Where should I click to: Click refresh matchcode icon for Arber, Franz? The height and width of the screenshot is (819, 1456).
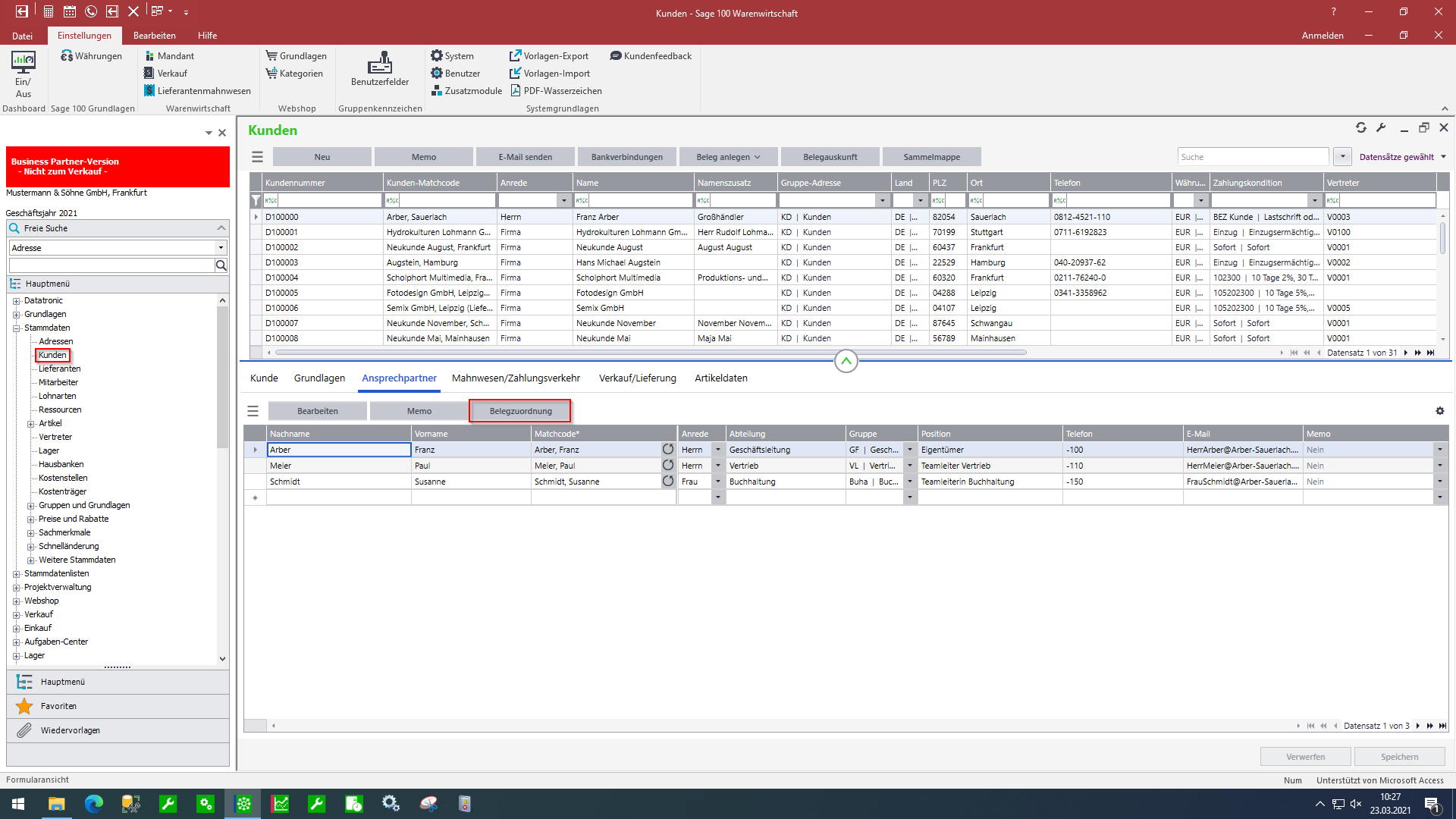(668, 450)
